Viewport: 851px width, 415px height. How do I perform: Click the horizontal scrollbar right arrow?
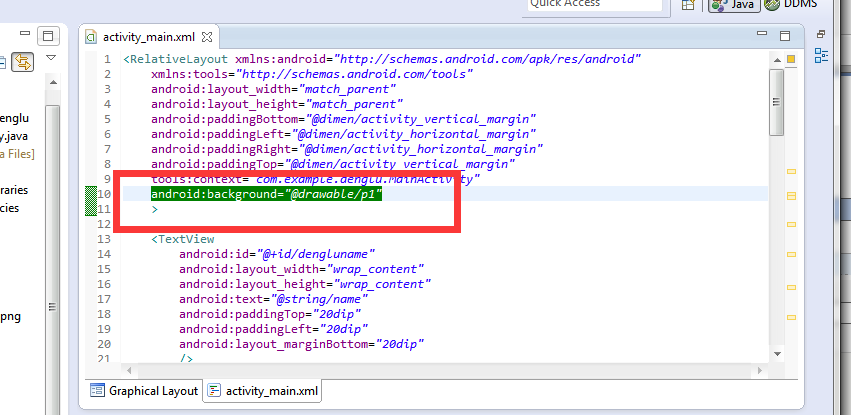coord(760,371)
